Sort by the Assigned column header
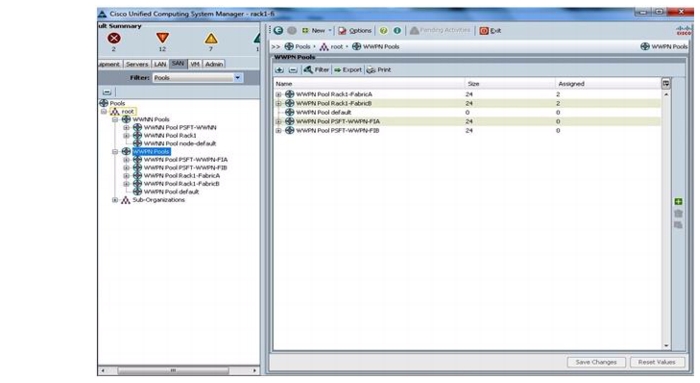Image resolution: width=700 pixels, height=383 pixels. (608, 83)
